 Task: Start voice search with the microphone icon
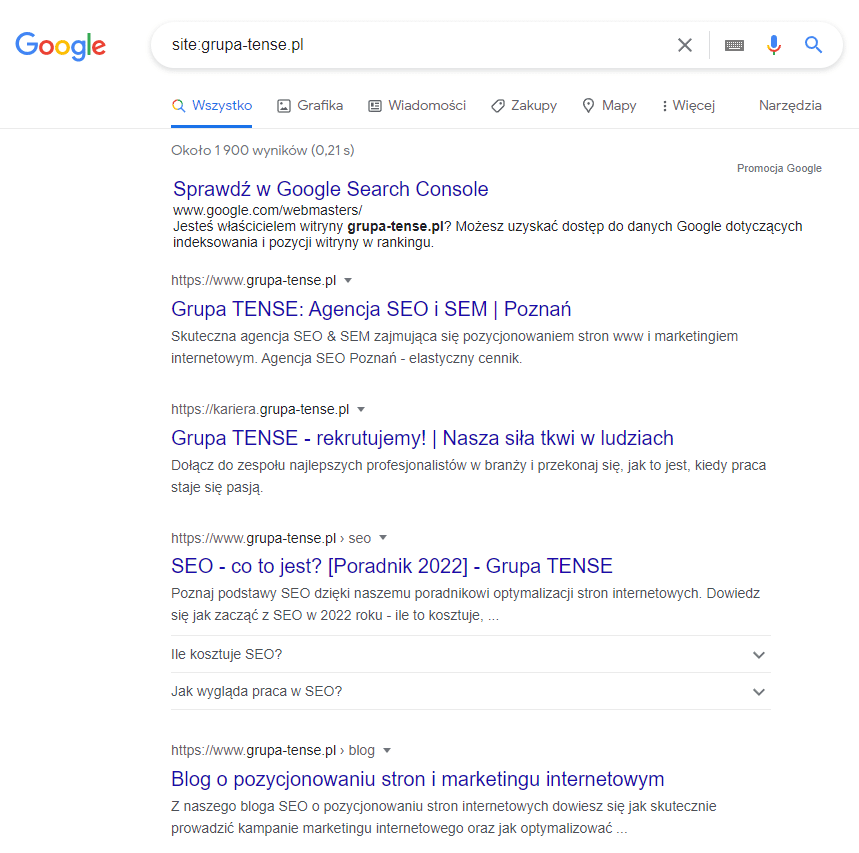[x=774, y=45]
